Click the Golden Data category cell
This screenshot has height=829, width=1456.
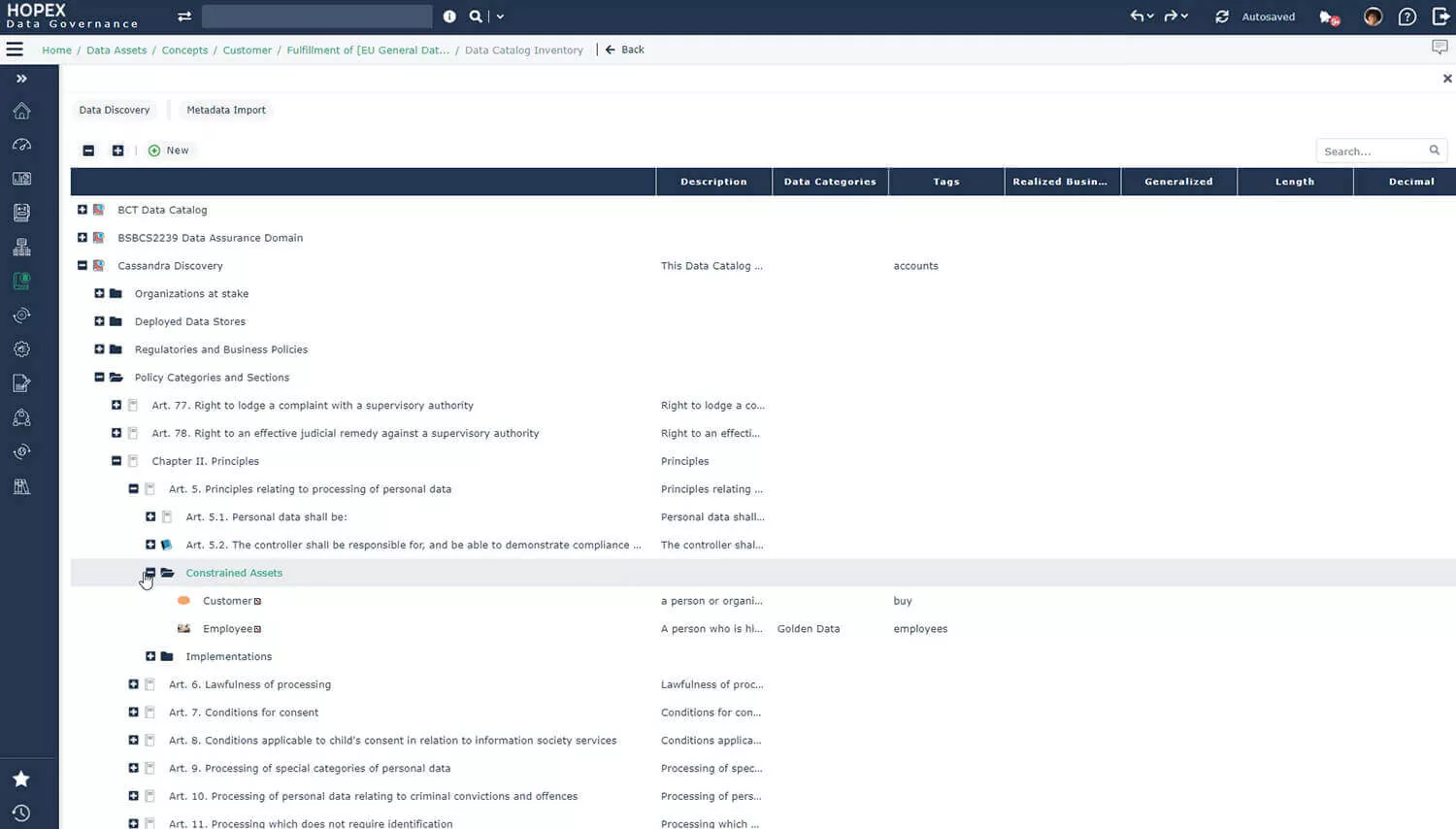809,629
